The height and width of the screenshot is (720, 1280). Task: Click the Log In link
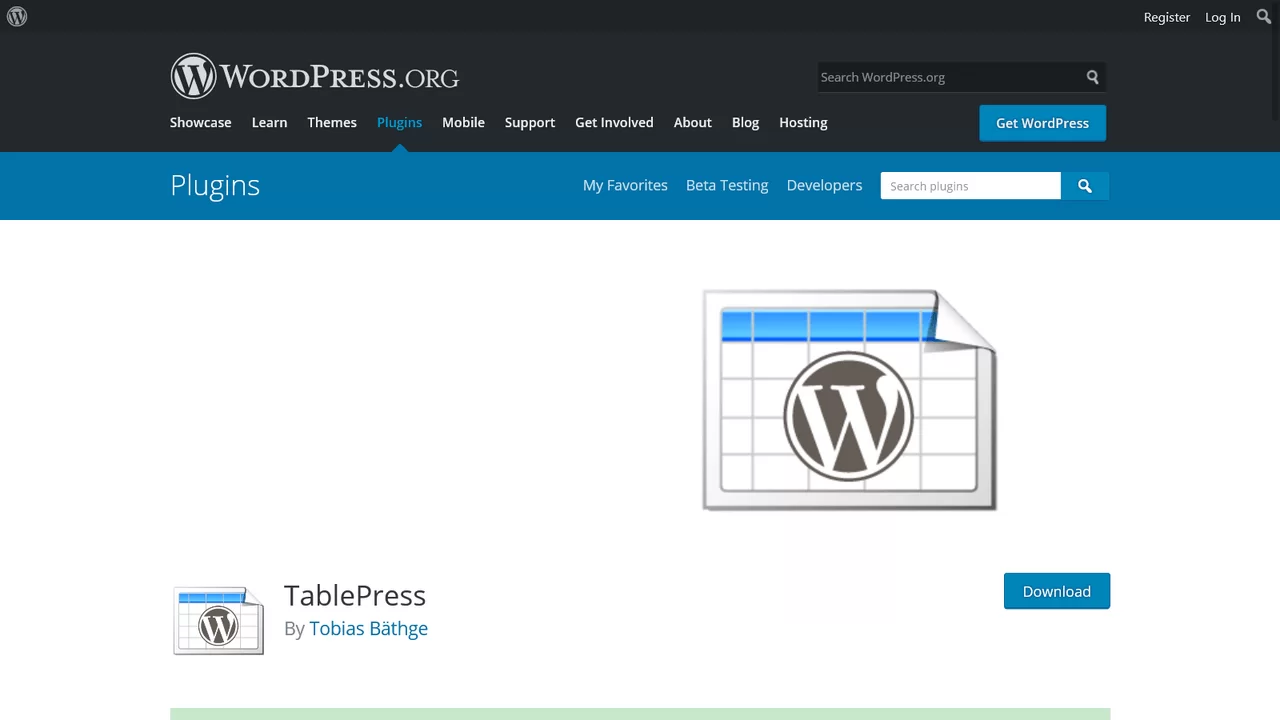tap(1222, 17)
